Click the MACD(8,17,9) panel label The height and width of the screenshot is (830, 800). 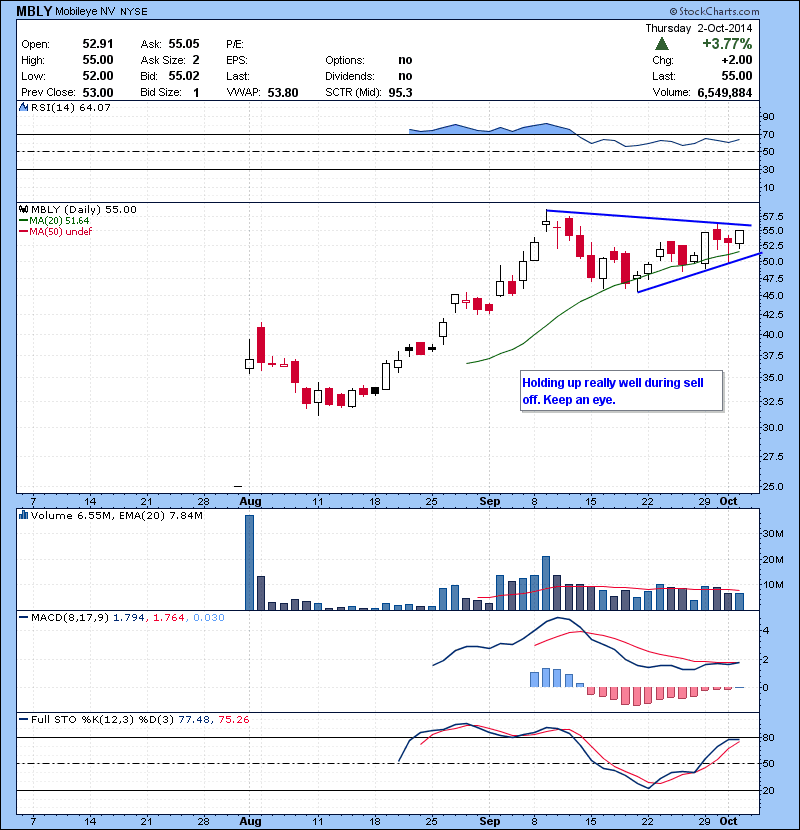coord(70,618)
